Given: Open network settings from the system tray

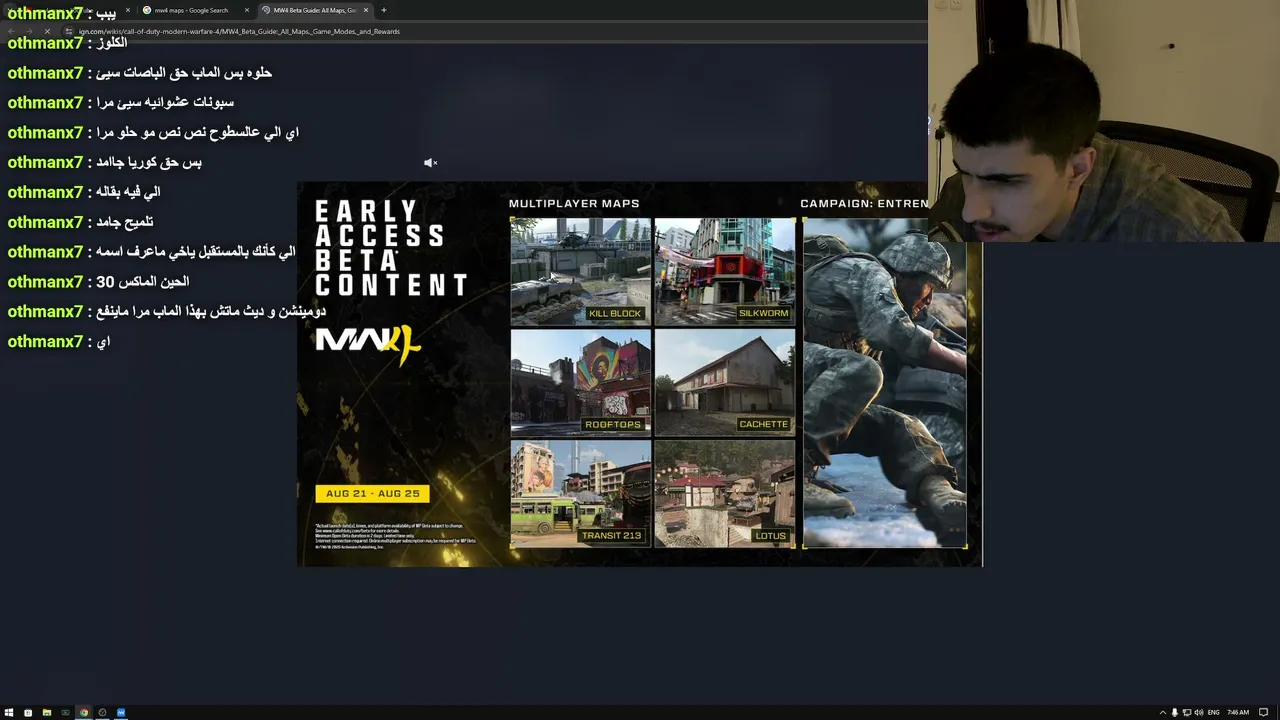Looking at the screenshot, I should coord(1186,712).
